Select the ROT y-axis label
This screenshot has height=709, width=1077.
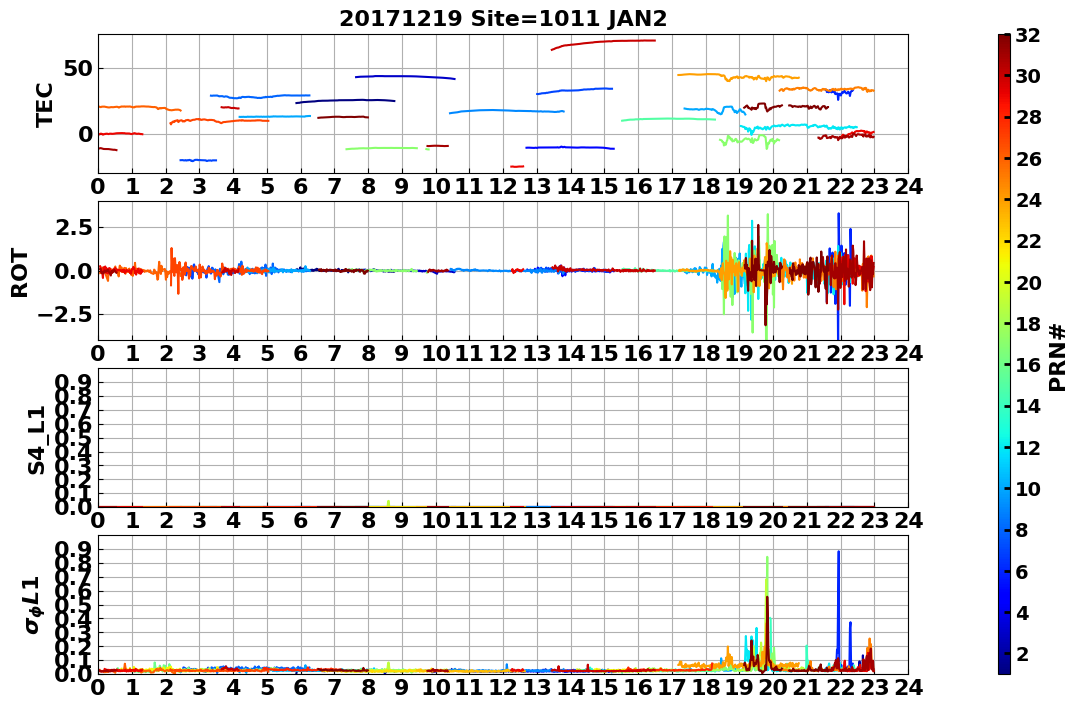(x=21, y=272)
